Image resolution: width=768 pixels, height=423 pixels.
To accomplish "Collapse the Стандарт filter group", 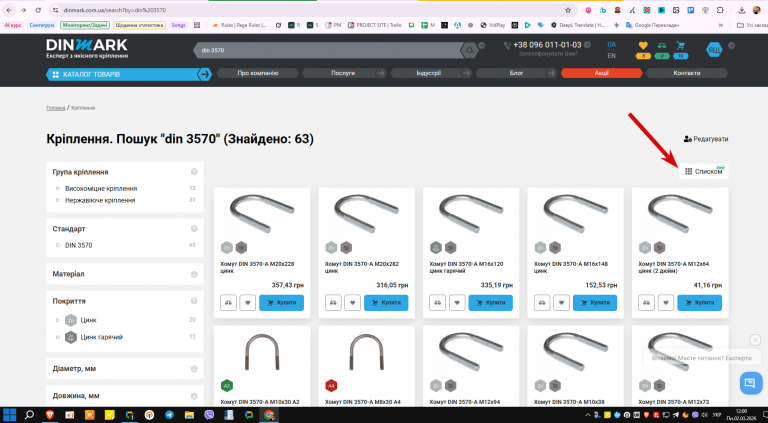I will [x=194, y=229].
